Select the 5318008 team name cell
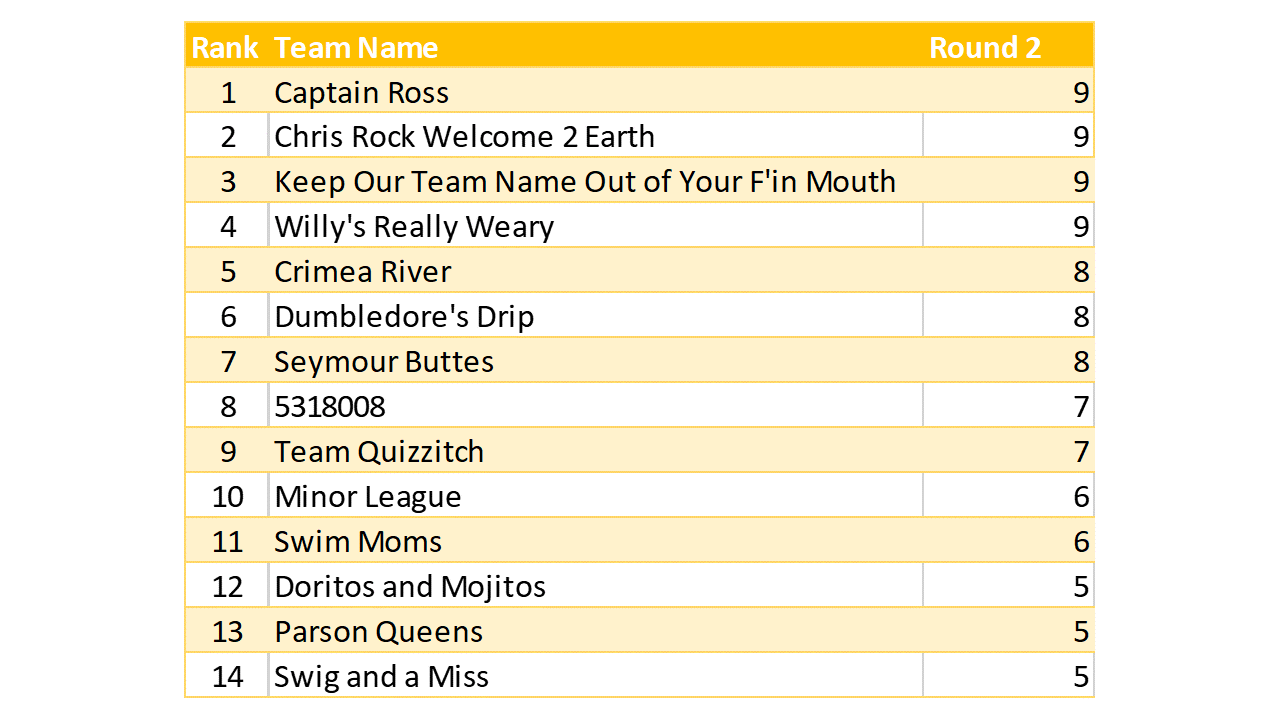The width and height of the screenshot is (1280, 720). [x=330, y=406]
